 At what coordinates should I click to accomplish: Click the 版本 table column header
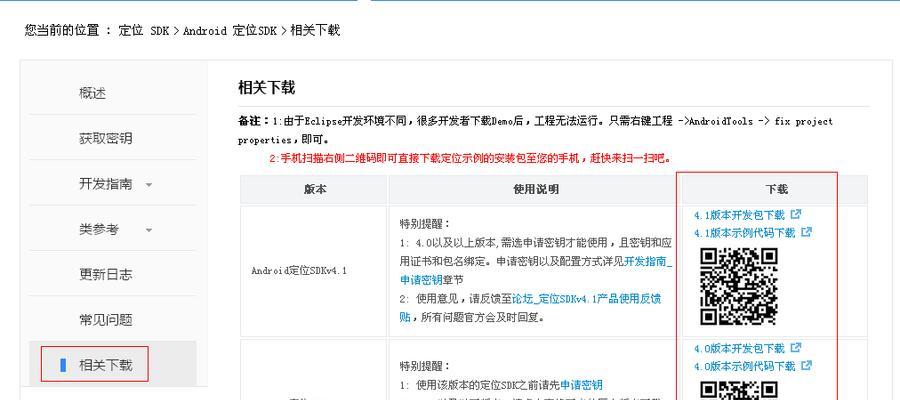(x=315, y=189)
